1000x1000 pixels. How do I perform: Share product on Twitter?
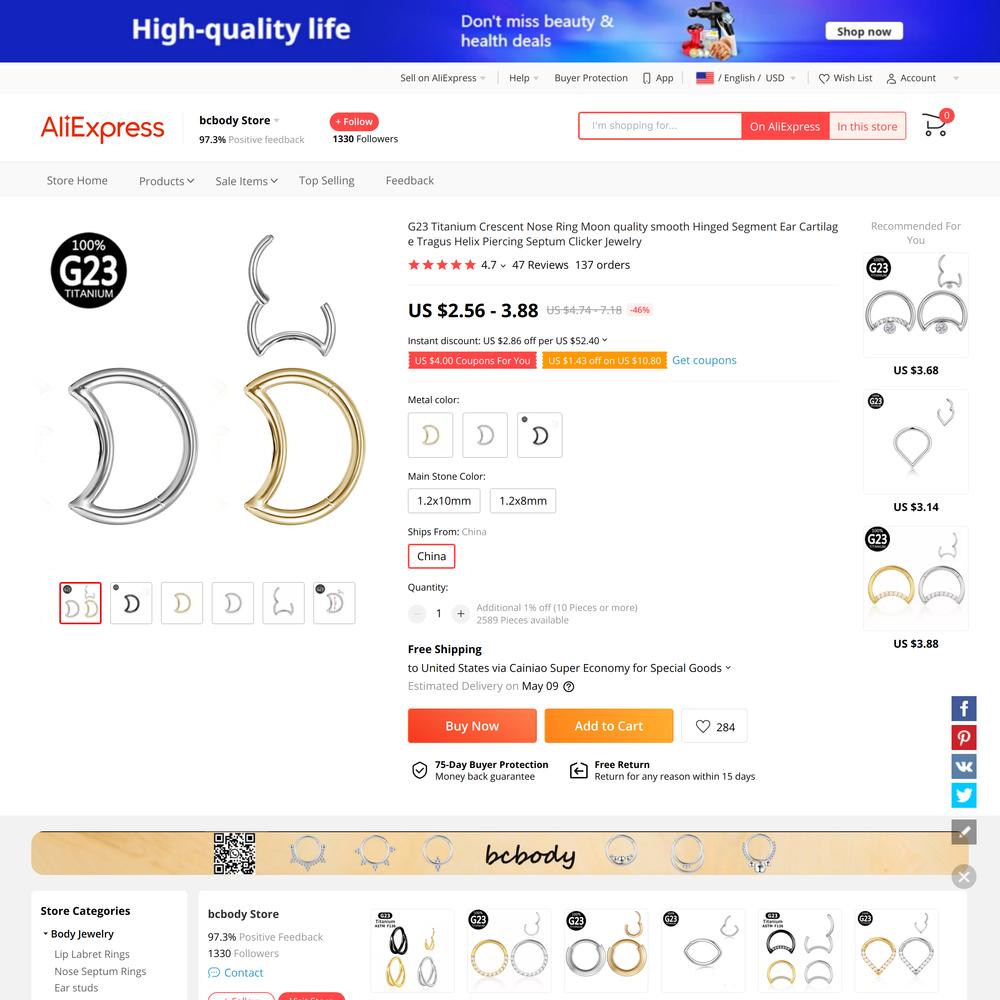click(x=964, y=795)
